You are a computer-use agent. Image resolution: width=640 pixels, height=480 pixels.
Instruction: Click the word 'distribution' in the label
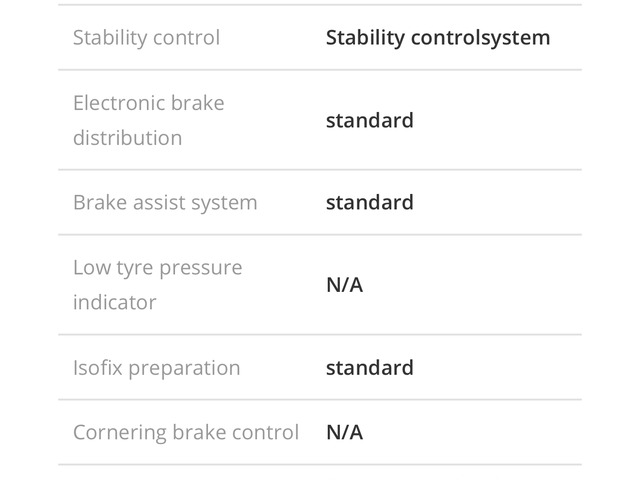(x=127, y=138)
